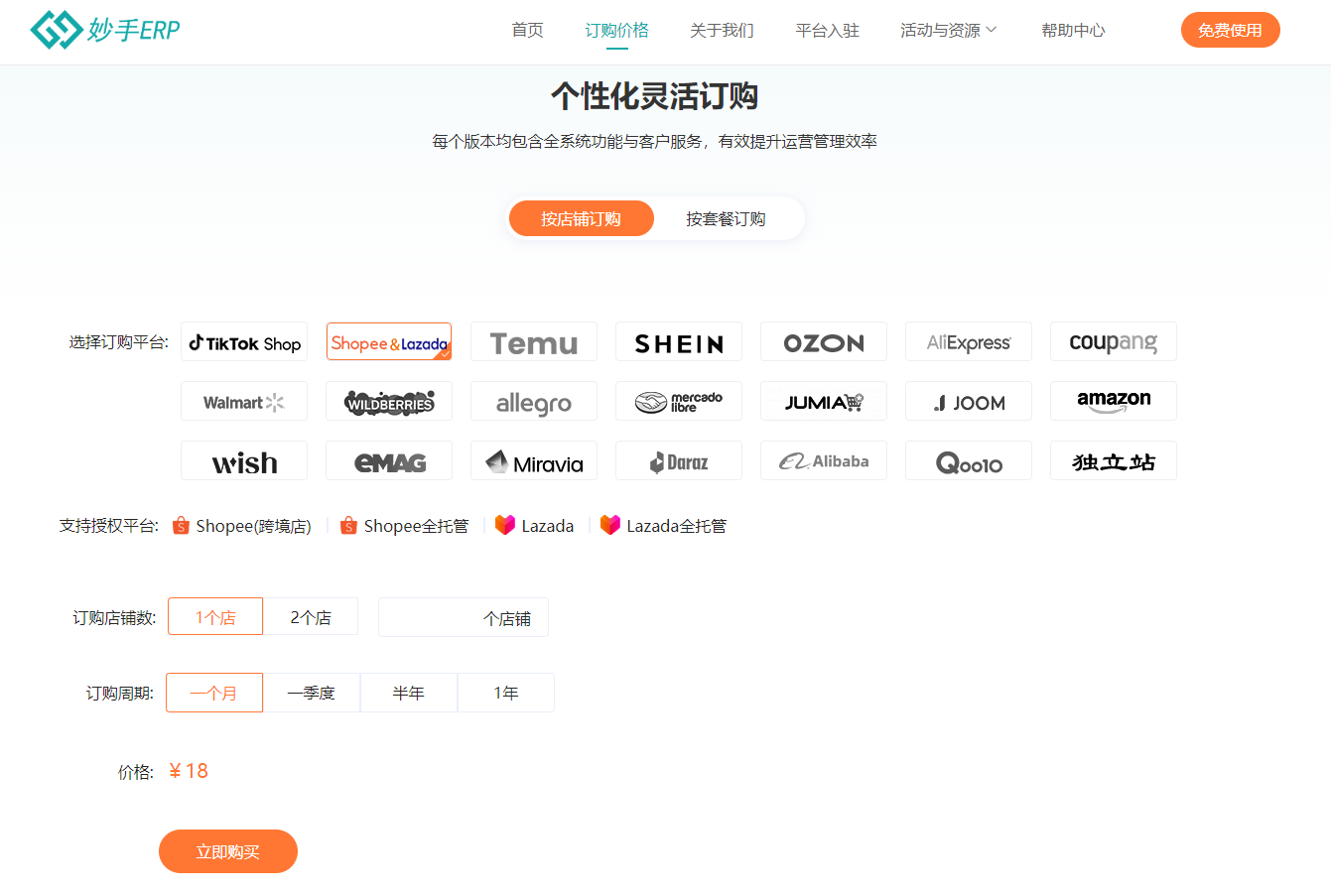Switch to 按套餐订购 pricing mode
Viewport: 1331px width, 896px height.
726,219
